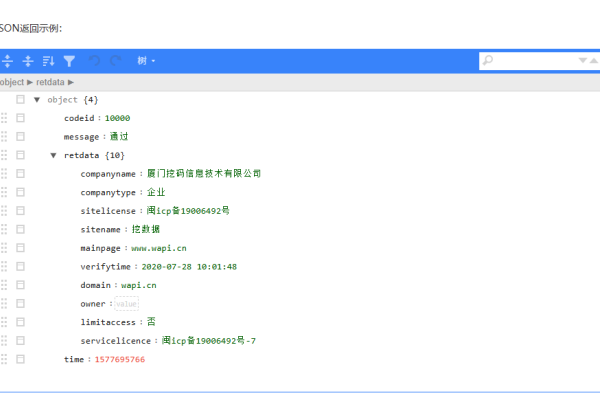The height and width of the screenshot is (400, 600).
Task: Select object in the breadcrumb path
Action: click(12, 81)
